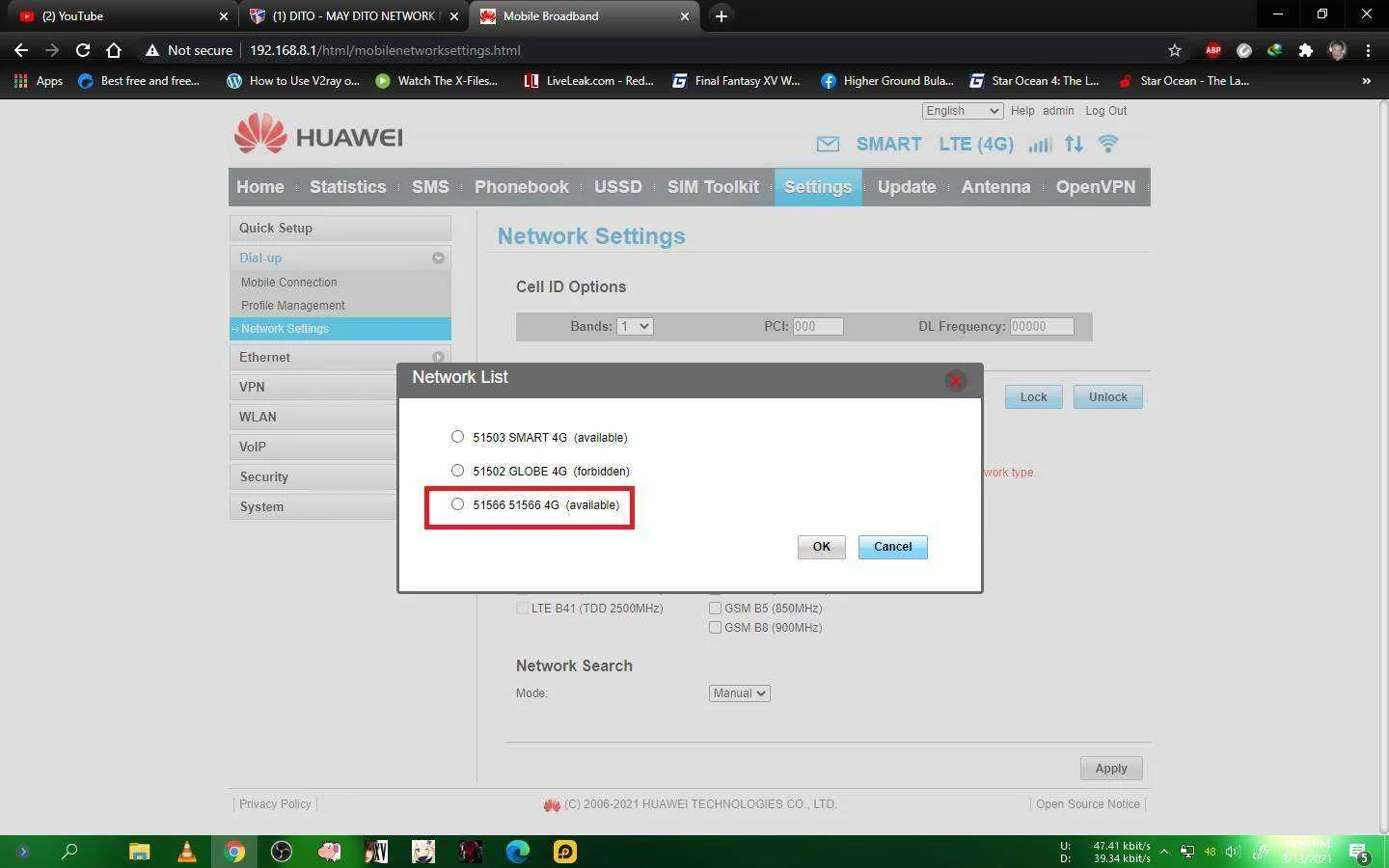Click the Huawei logo
Image resolution: width=1389 pixels, height=868 pixels.
(x=318, y=135)
